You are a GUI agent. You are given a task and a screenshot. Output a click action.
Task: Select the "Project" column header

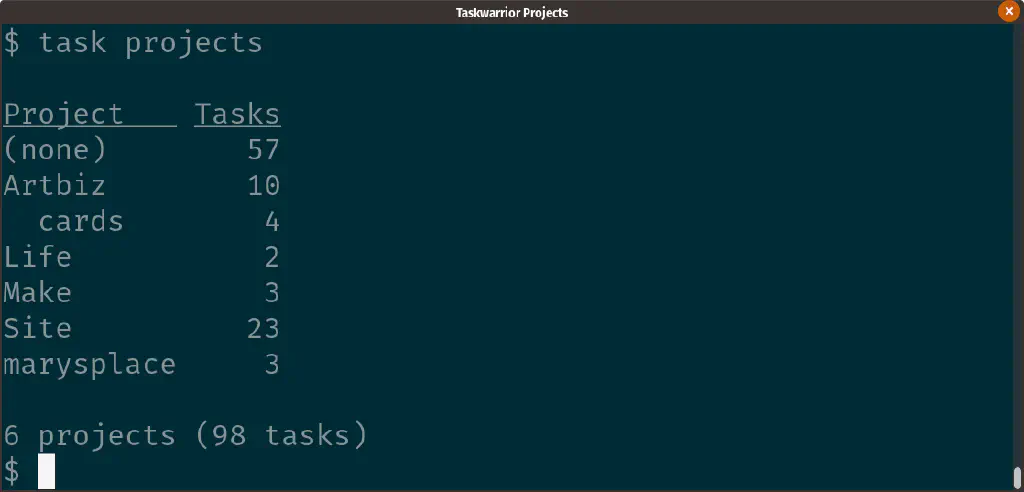64,114
